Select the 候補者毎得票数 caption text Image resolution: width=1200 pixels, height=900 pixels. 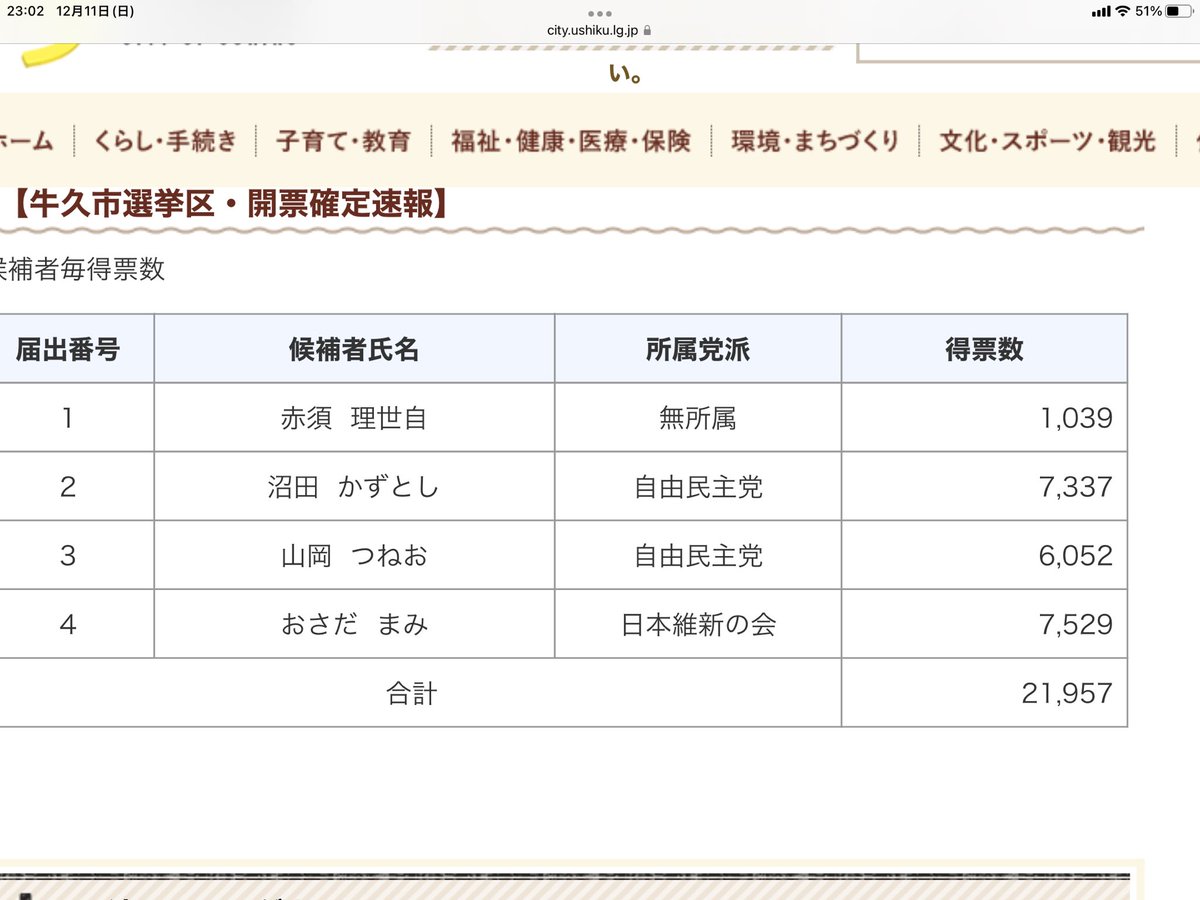coord(82,270)
